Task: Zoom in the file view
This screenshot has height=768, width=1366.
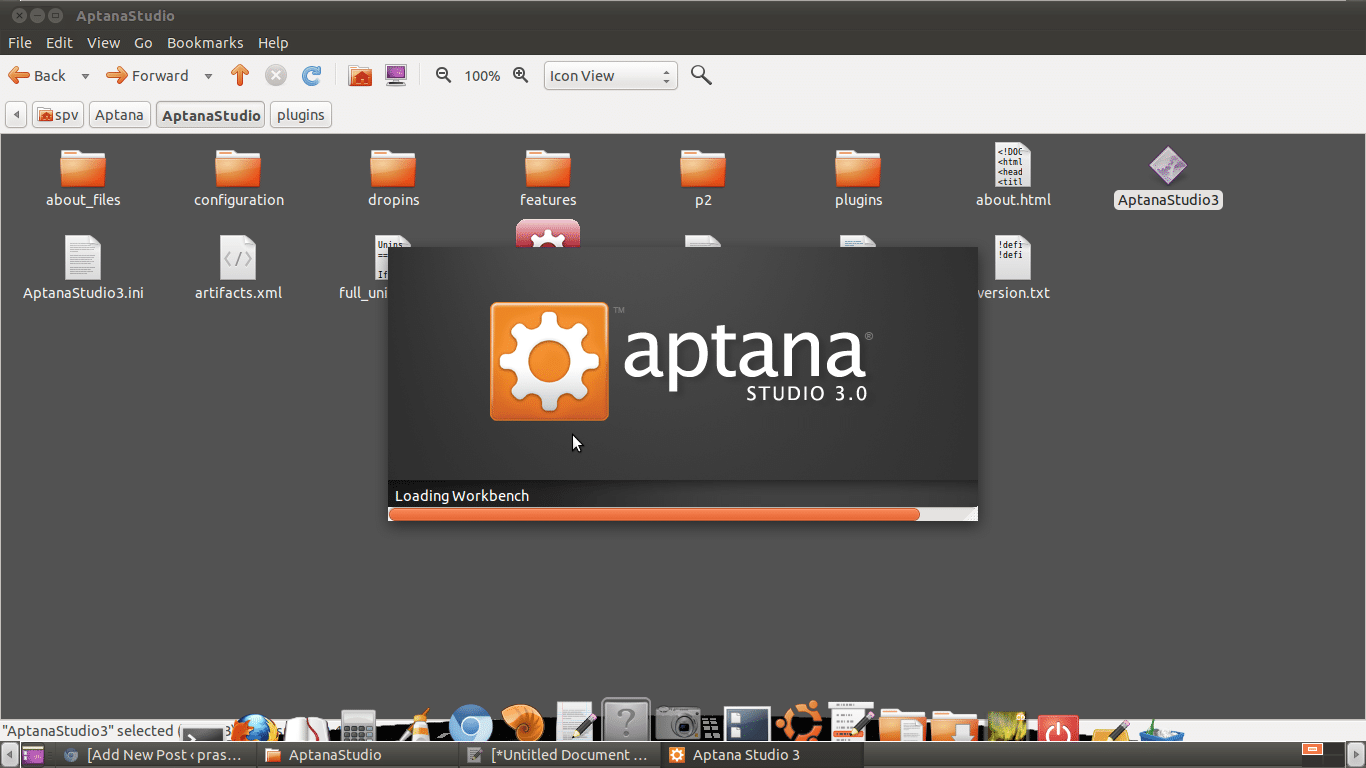Action: click(x=520, y=75)
